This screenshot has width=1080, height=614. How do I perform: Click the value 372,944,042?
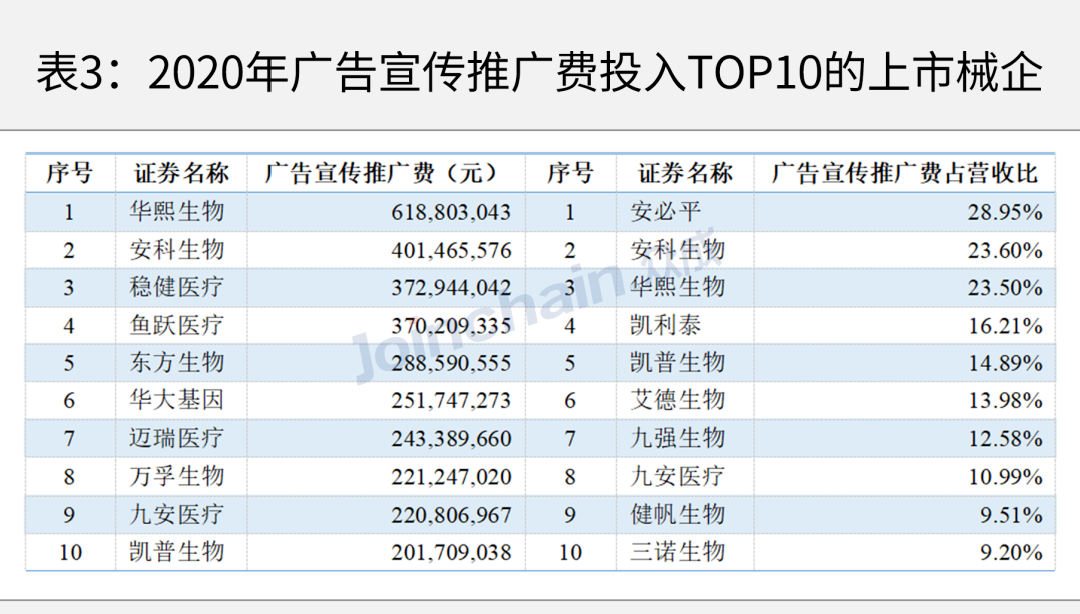click(x=451, y=288)
